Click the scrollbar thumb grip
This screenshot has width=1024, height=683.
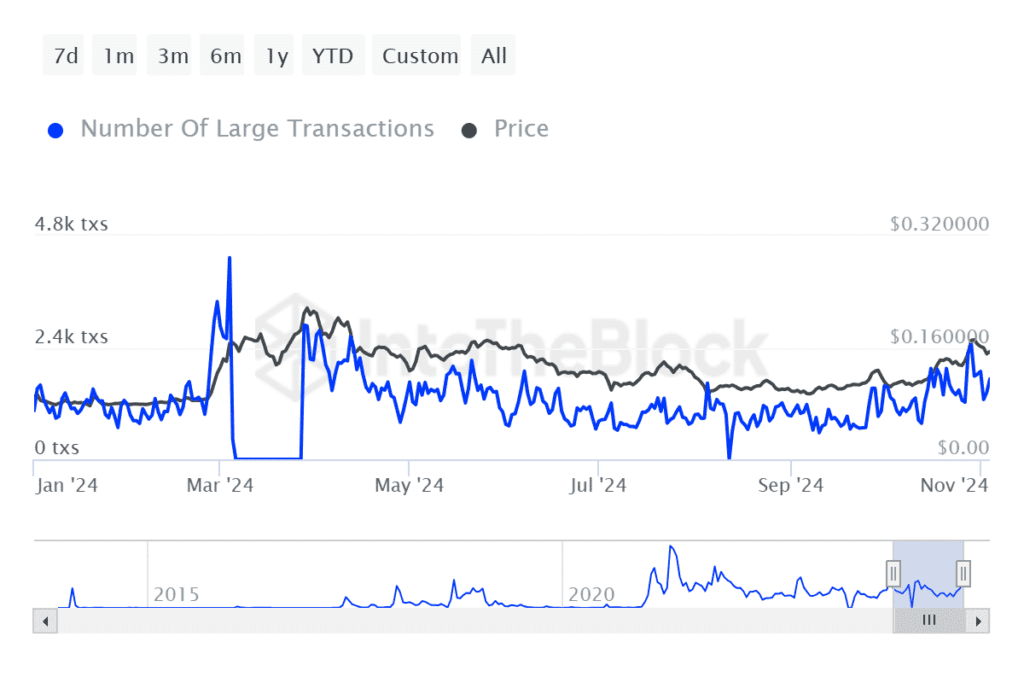point(929,620)
